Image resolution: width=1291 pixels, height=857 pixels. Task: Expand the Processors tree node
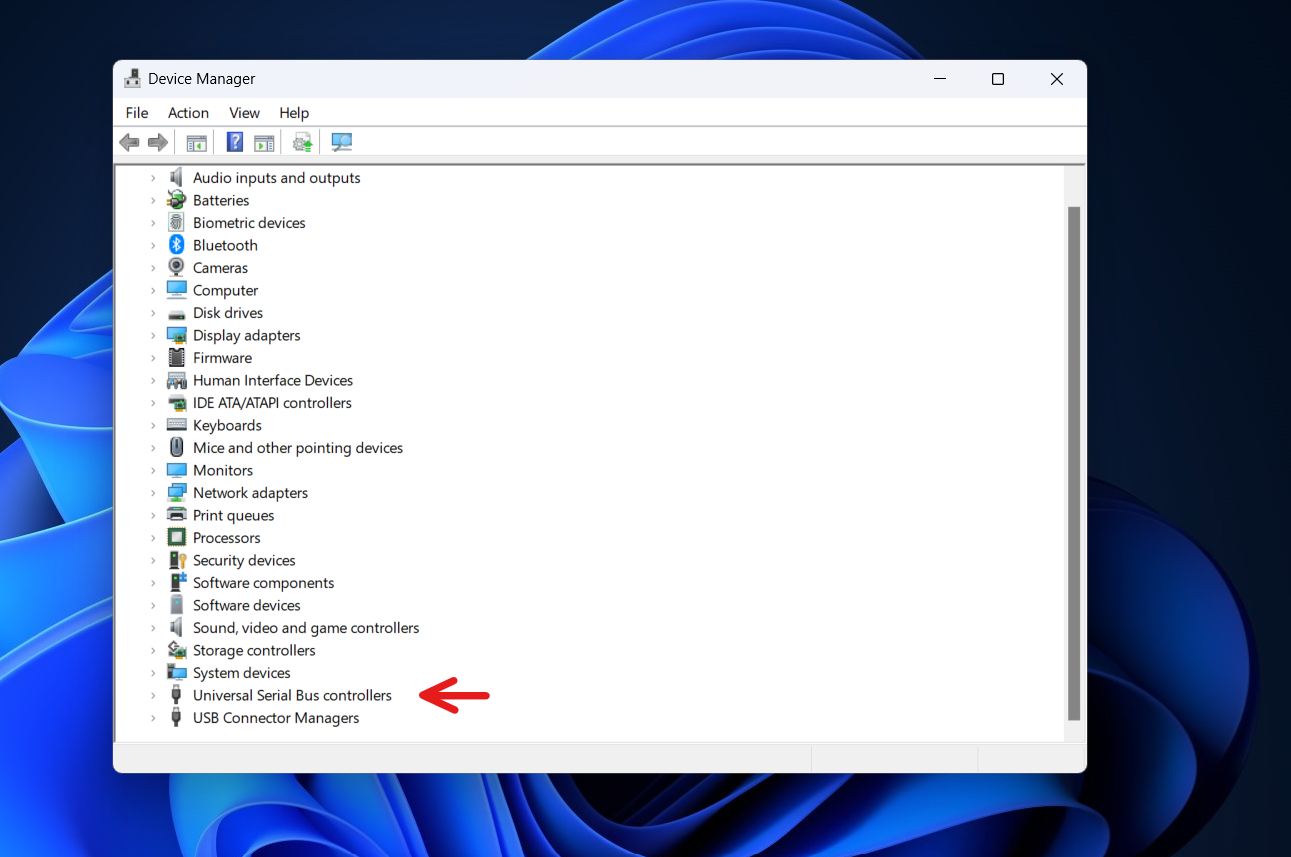[152, 537]
